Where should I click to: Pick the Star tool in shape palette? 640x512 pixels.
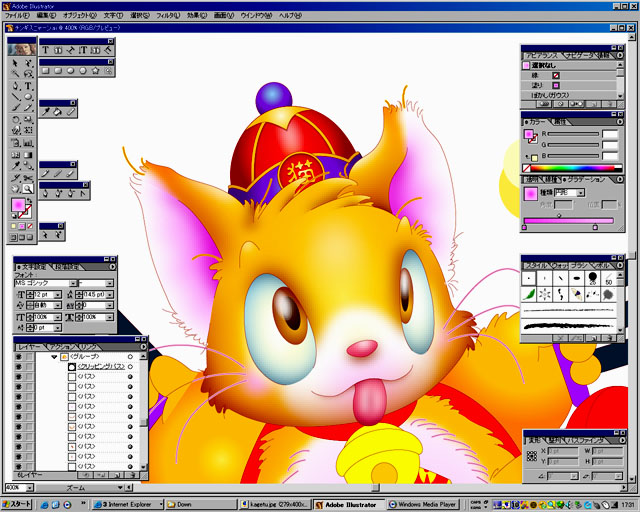(96, 71)
